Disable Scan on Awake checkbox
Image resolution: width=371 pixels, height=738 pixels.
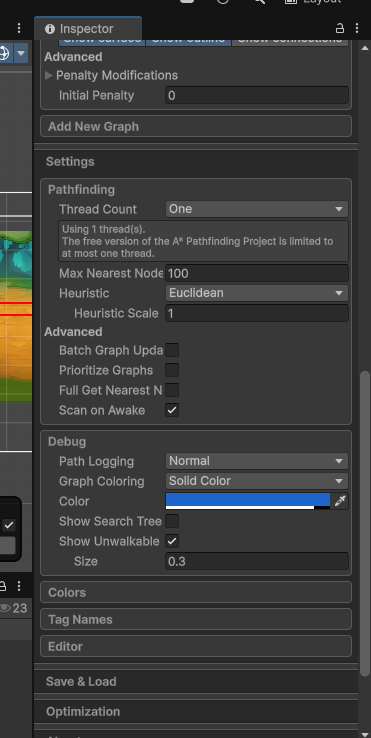(172, 410)
